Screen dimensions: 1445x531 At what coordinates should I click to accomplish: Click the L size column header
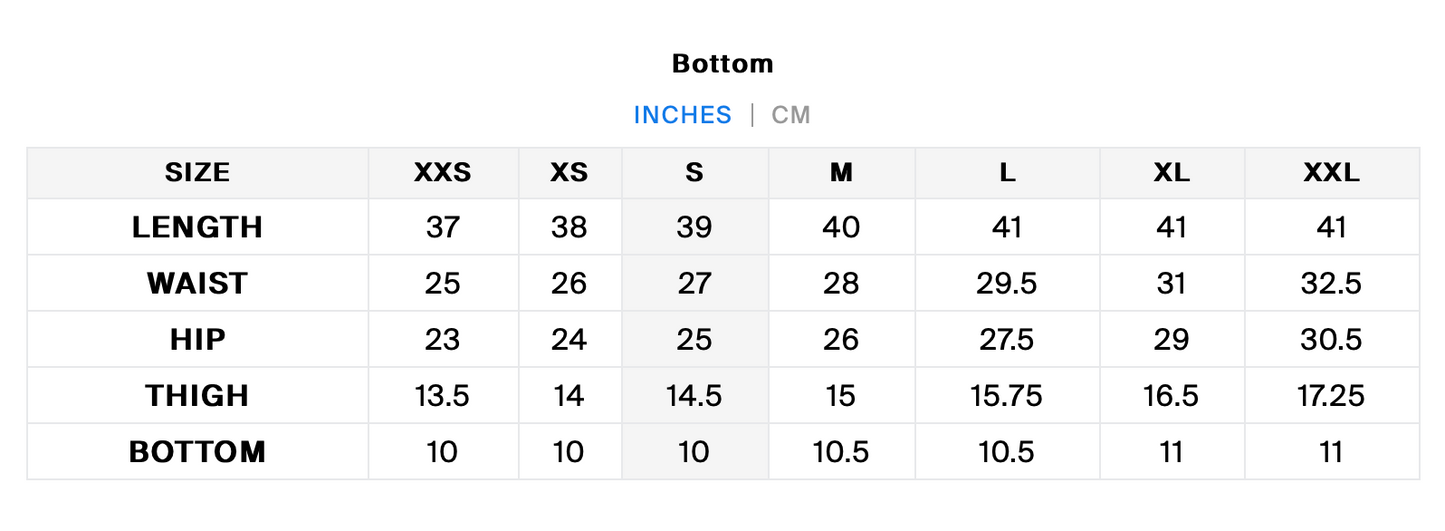[1007, 173]
